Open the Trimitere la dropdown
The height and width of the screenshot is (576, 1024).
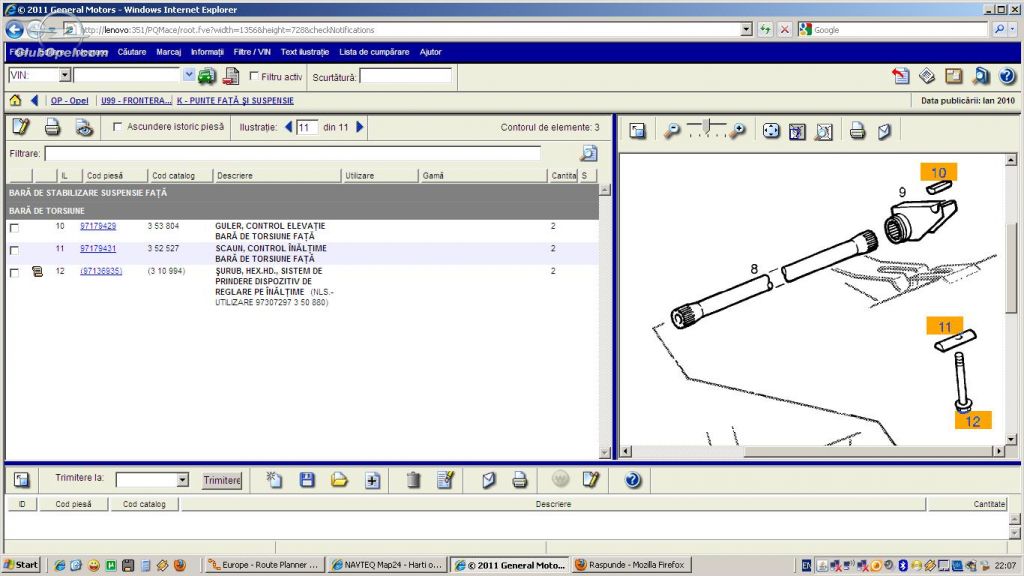pyautogui.click(x=182, y=480)
